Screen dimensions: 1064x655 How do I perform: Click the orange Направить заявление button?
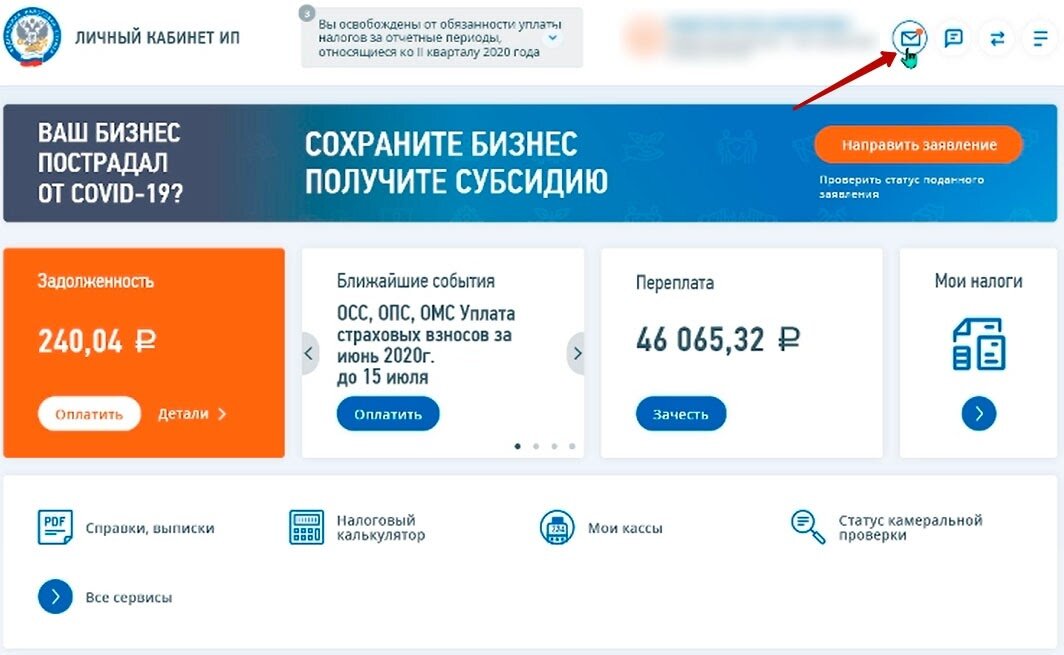(919, 145)
